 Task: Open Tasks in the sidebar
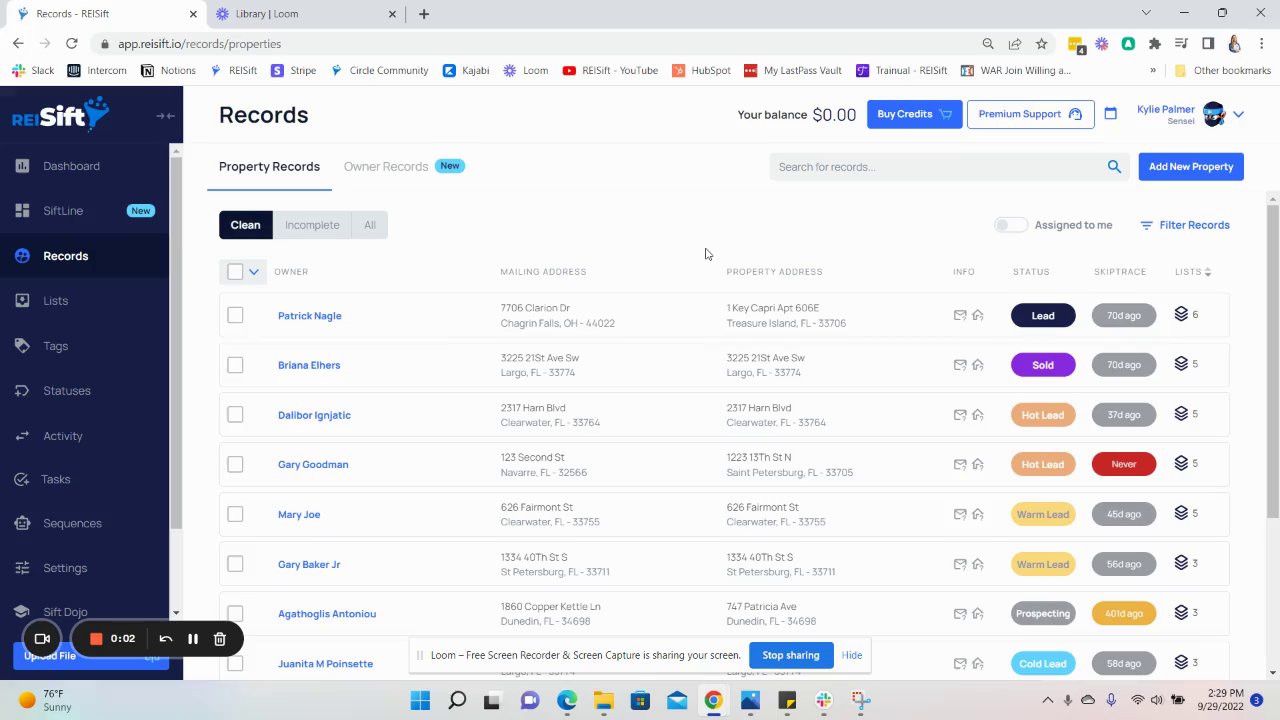[x=55, y=479]
